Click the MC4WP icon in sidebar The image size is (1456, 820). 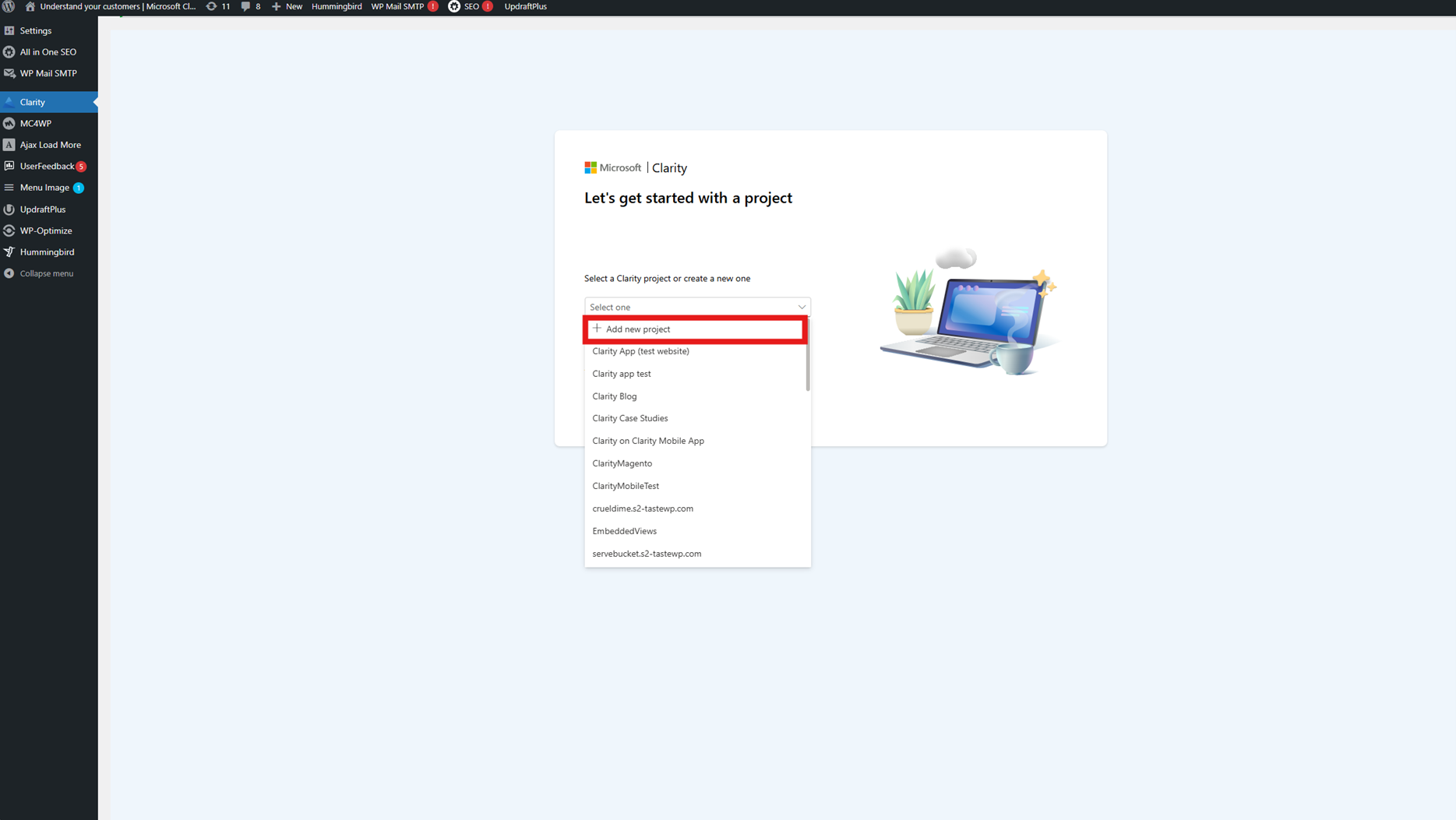9,123
